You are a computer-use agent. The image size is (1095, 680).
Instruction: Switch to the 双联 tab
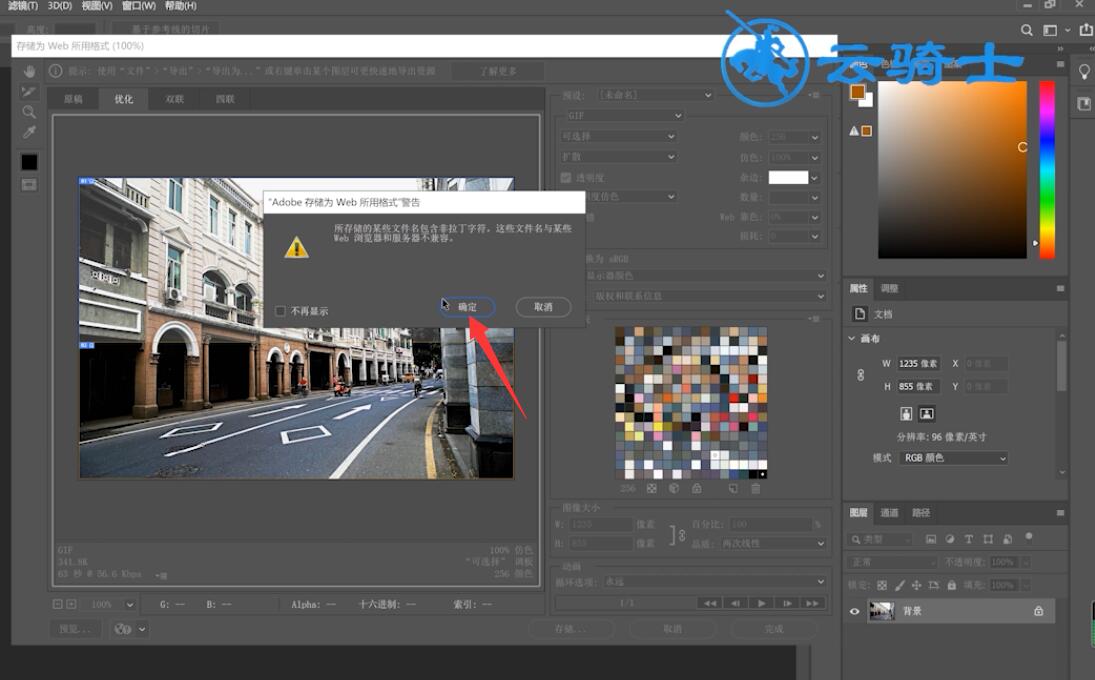(x=175, y=99)
